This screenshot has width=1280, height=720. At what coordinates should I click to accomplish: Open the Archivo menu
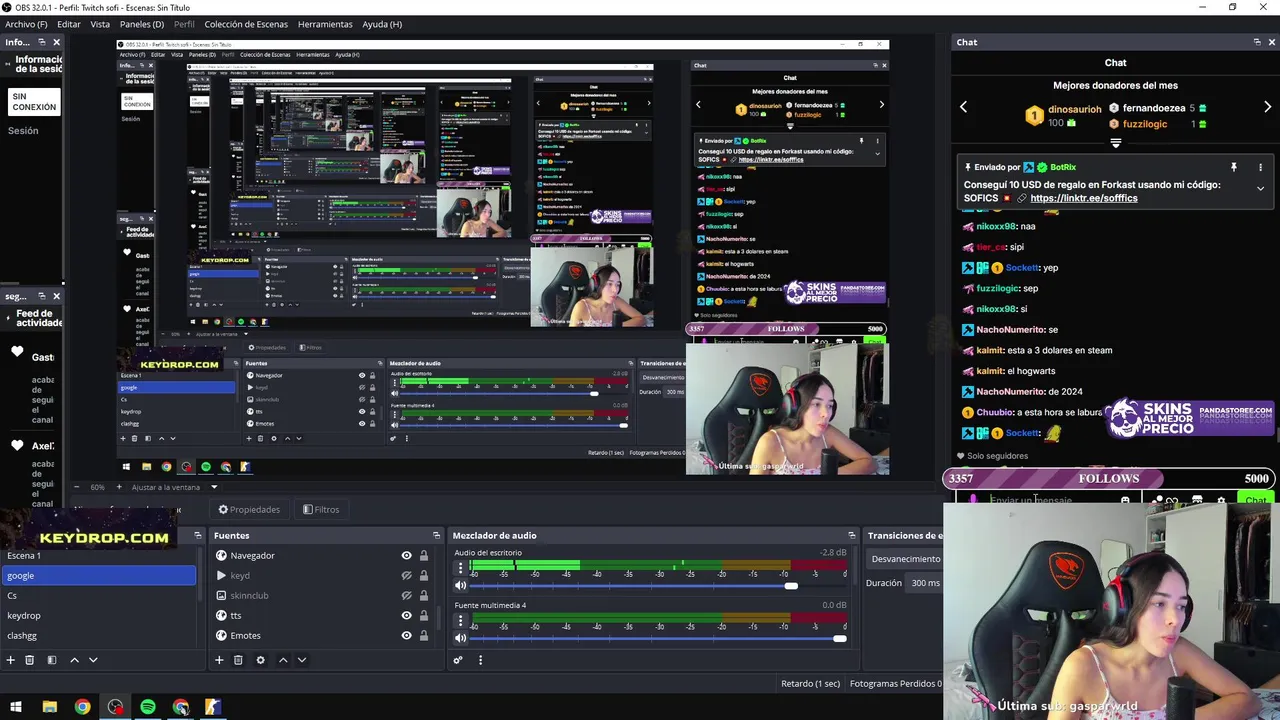27,24
